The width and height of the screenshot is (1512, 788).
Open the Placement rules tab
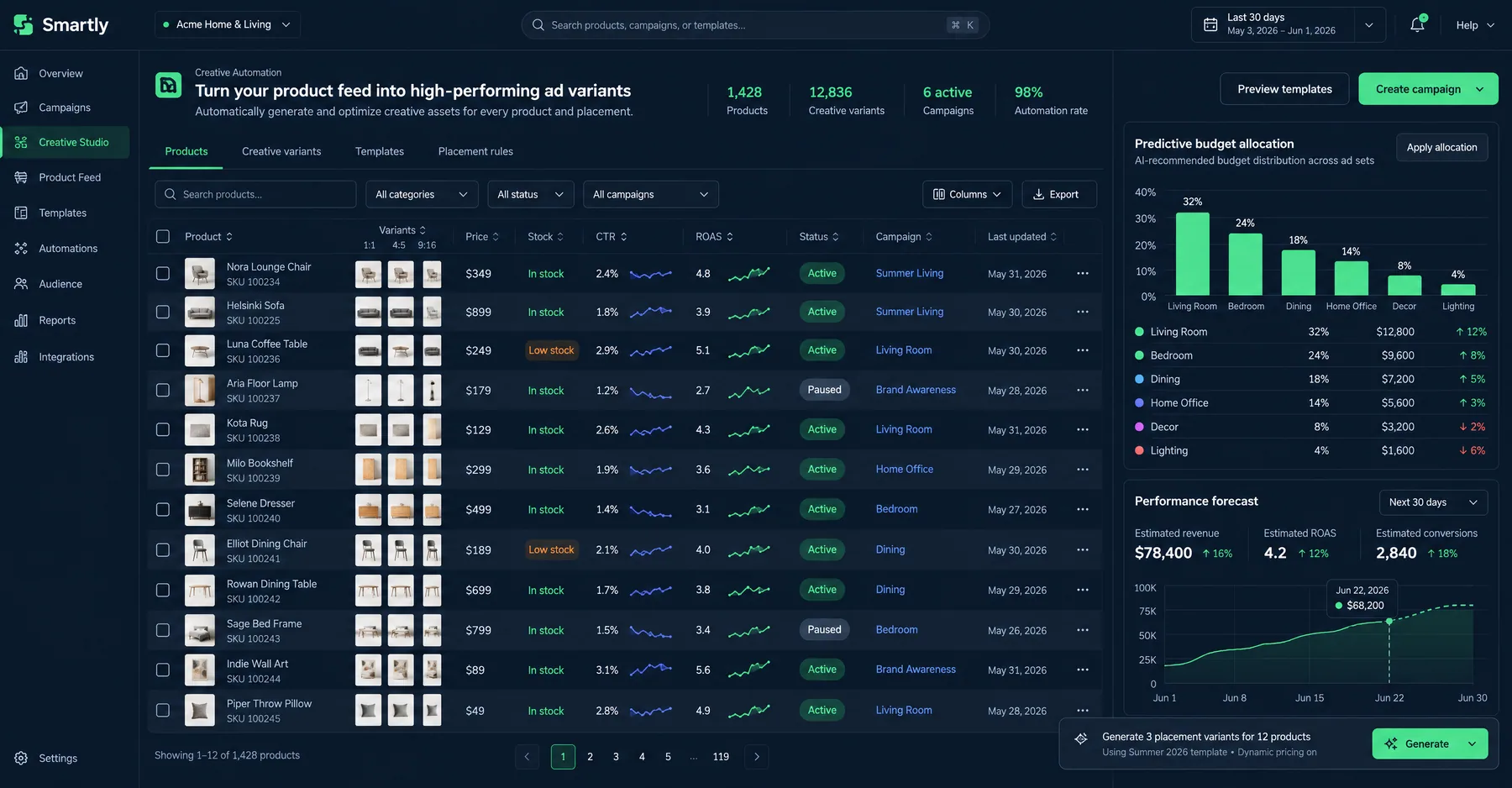tap(475, 151)
